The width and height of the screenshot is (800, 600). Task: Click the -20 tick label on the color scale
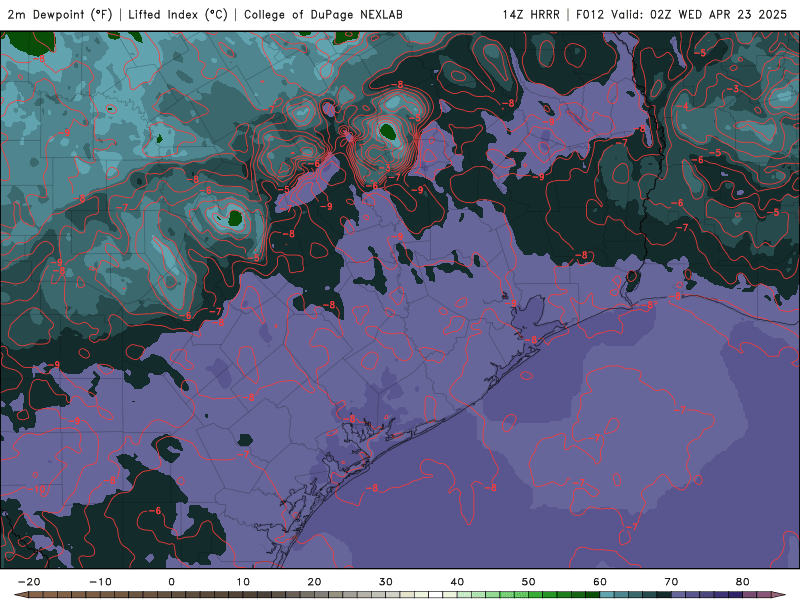point(29,582)
